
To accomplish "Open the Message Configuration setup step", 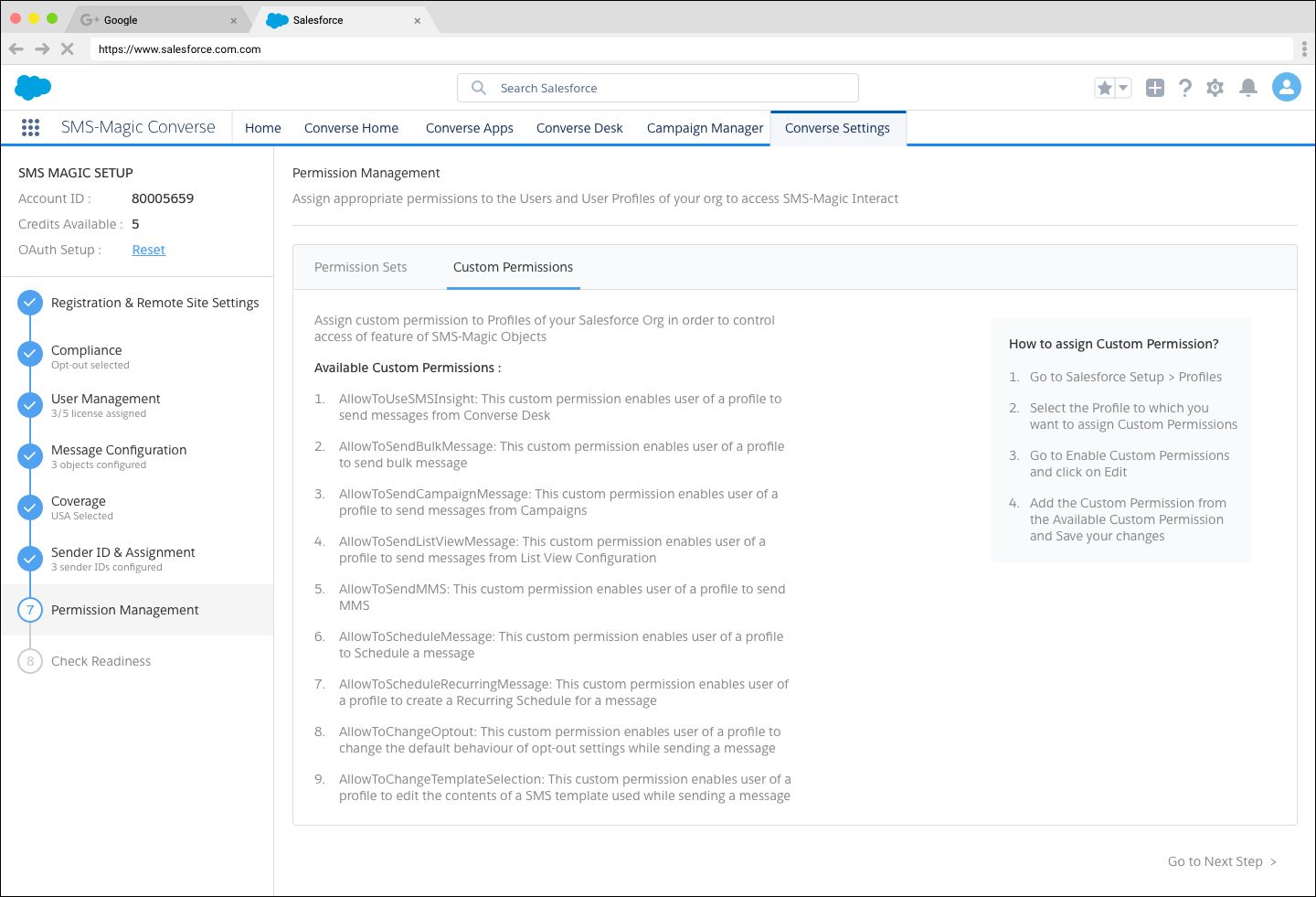I will pyautogui.click(x=119, y=450).
